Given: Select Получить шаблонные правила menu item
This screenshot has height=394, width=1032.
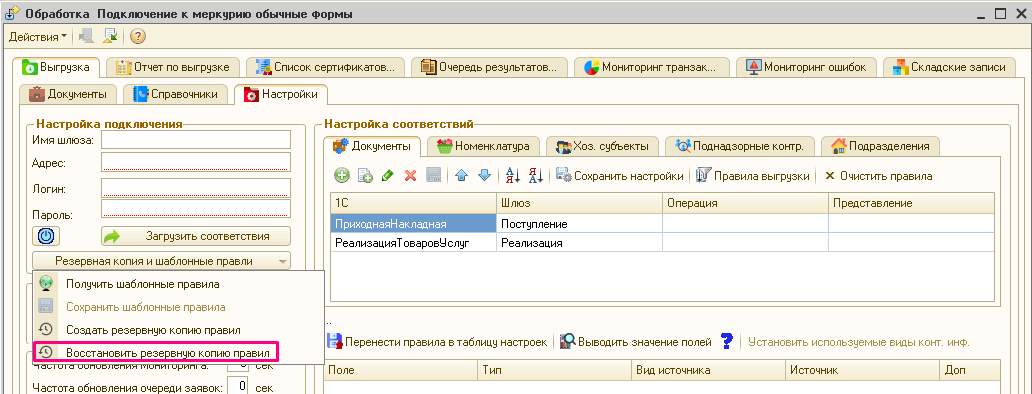Looking at the screenshot, I should point(143,284).
